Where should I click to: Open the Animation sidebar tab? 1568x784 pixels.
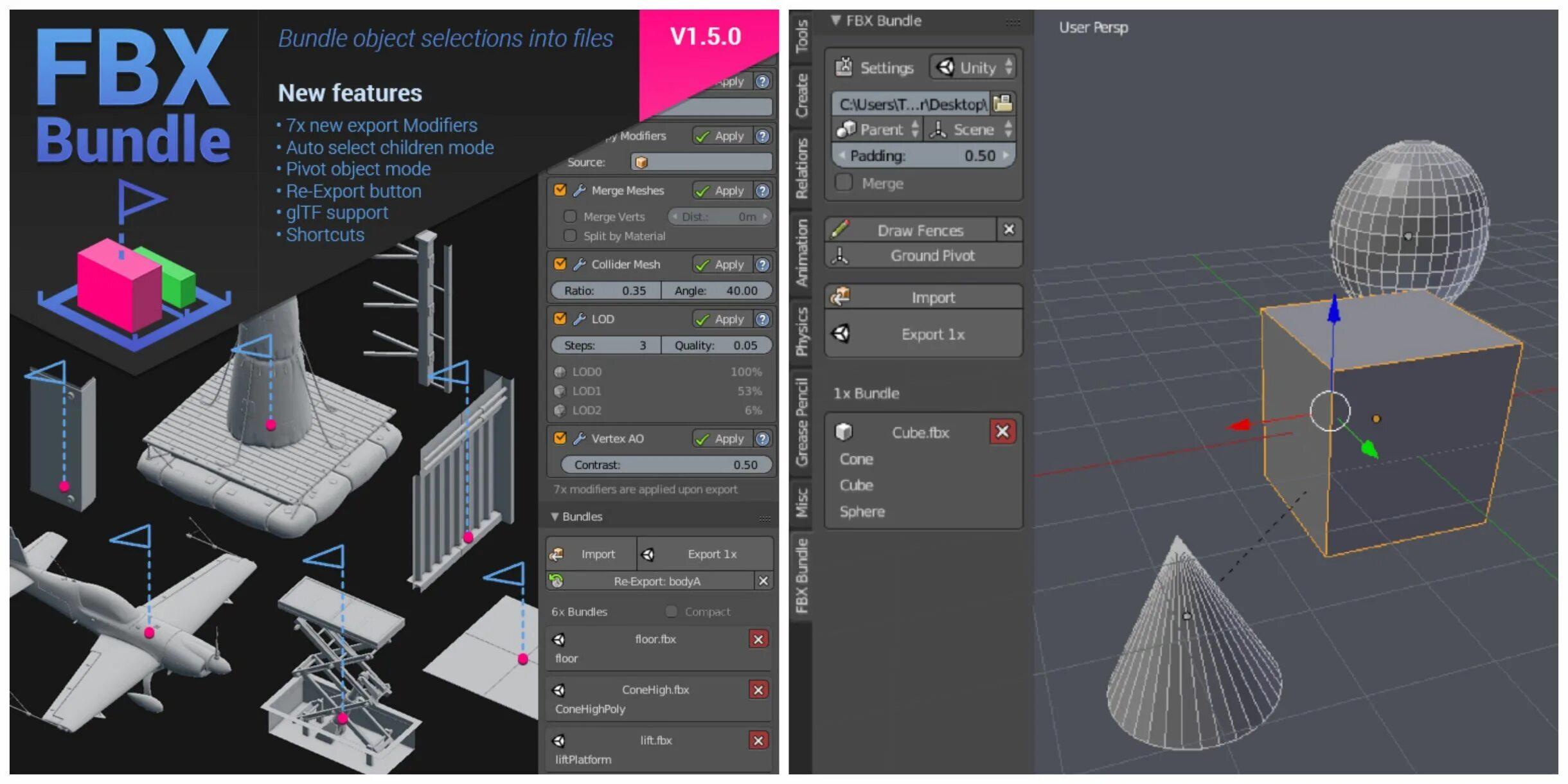point(801,252)
